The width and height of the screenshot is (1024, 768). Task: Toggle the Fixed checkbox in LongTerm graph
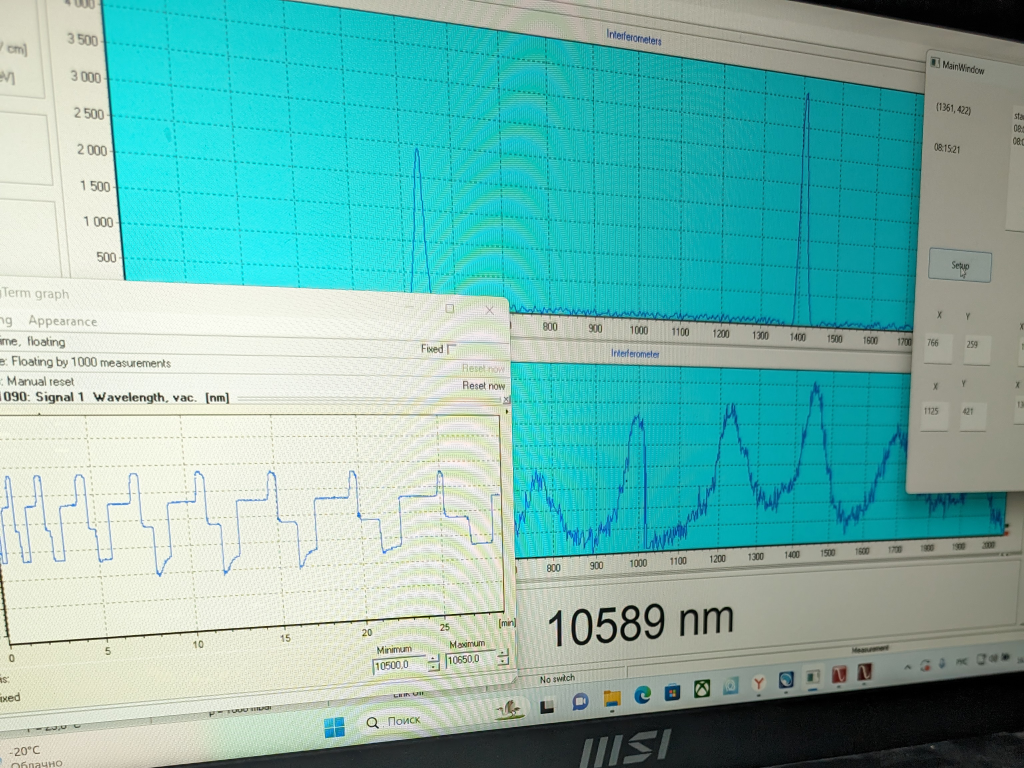point(451,349)
